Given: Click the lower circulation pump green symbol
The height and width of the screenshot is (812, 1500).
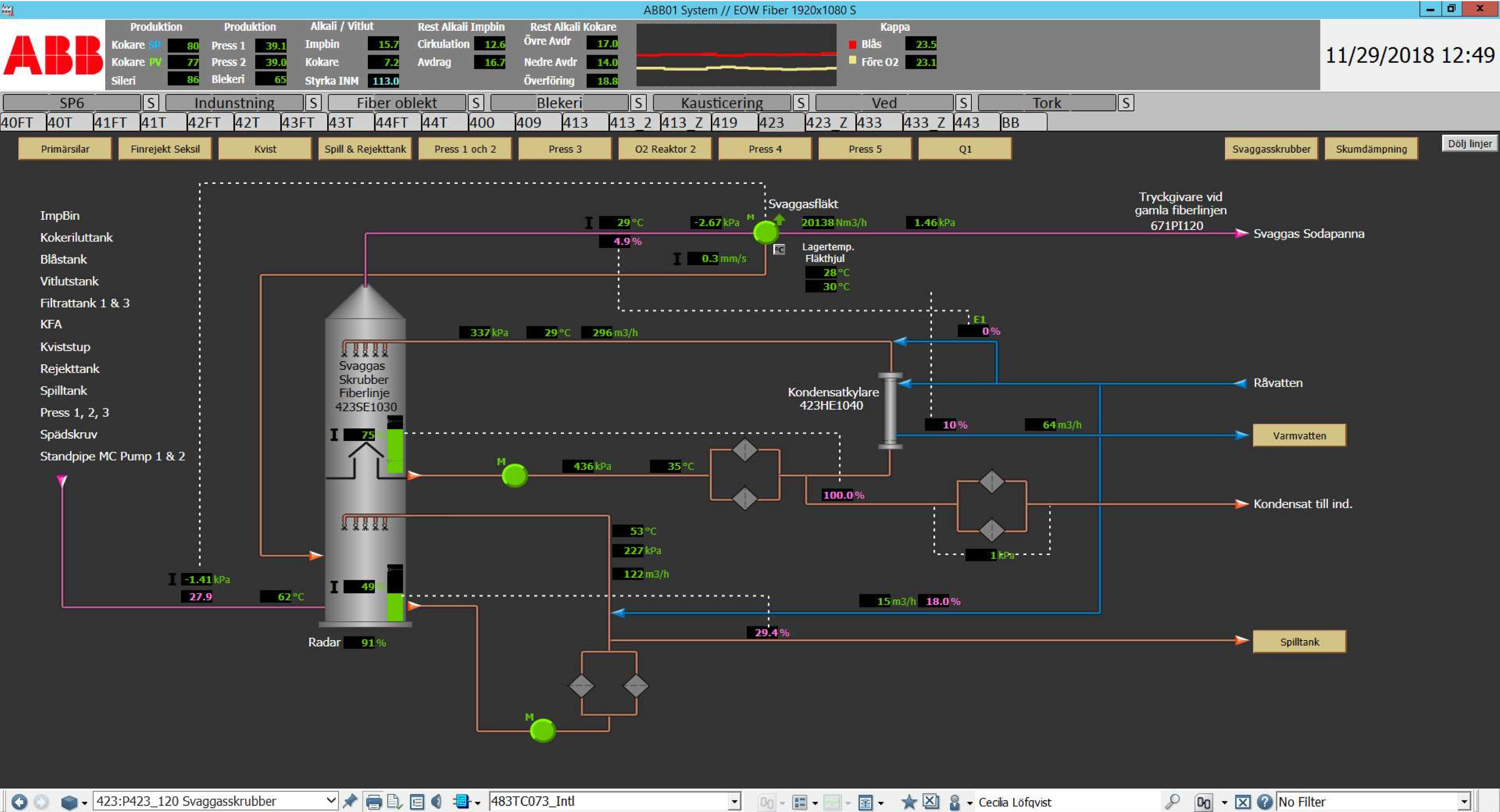Looking at the screenshot, I should (543, 730).
